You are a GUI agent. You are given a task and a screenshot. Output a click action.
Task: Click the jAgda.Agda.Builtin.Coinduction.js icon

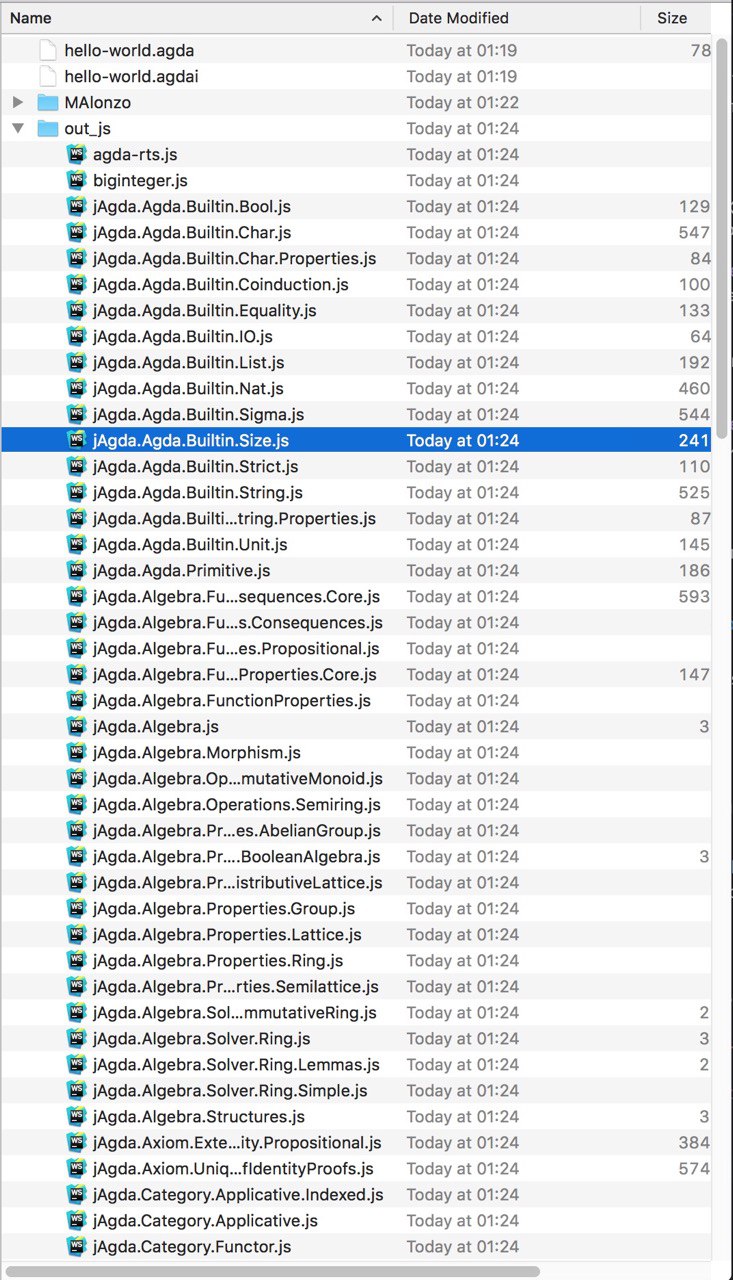(x=76, y=284)
